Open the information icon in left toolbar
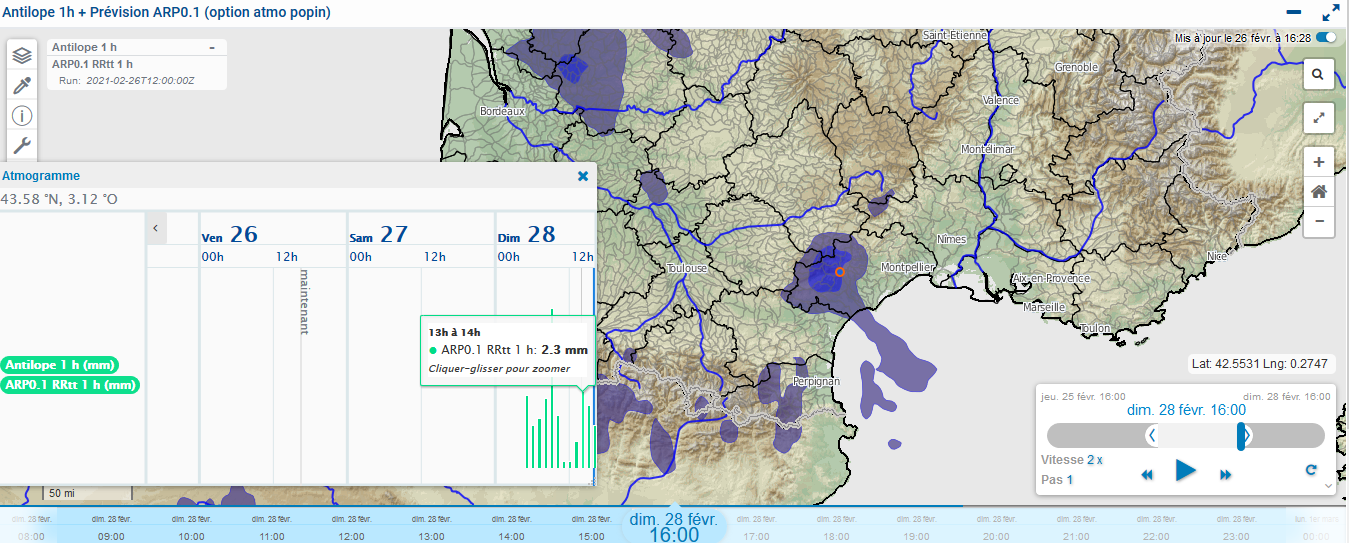Viewport: 1349px width, 543px height. pos(22,116)
